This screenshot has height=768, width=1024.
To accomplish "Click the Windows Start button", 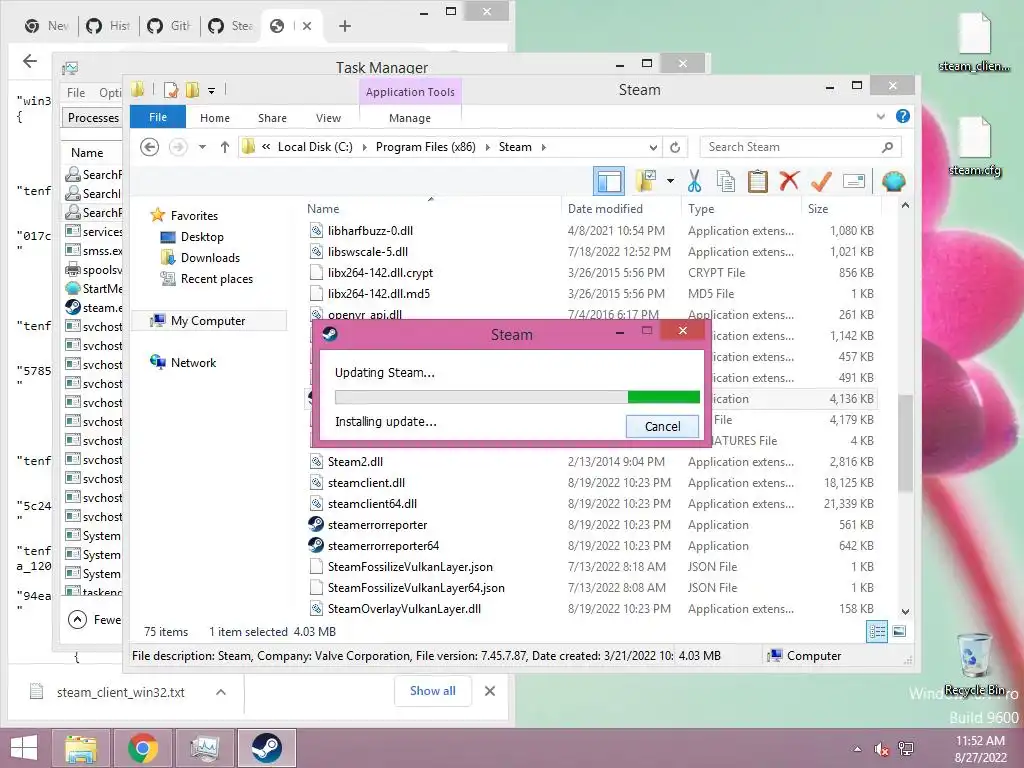I will (x=24, y=748).
